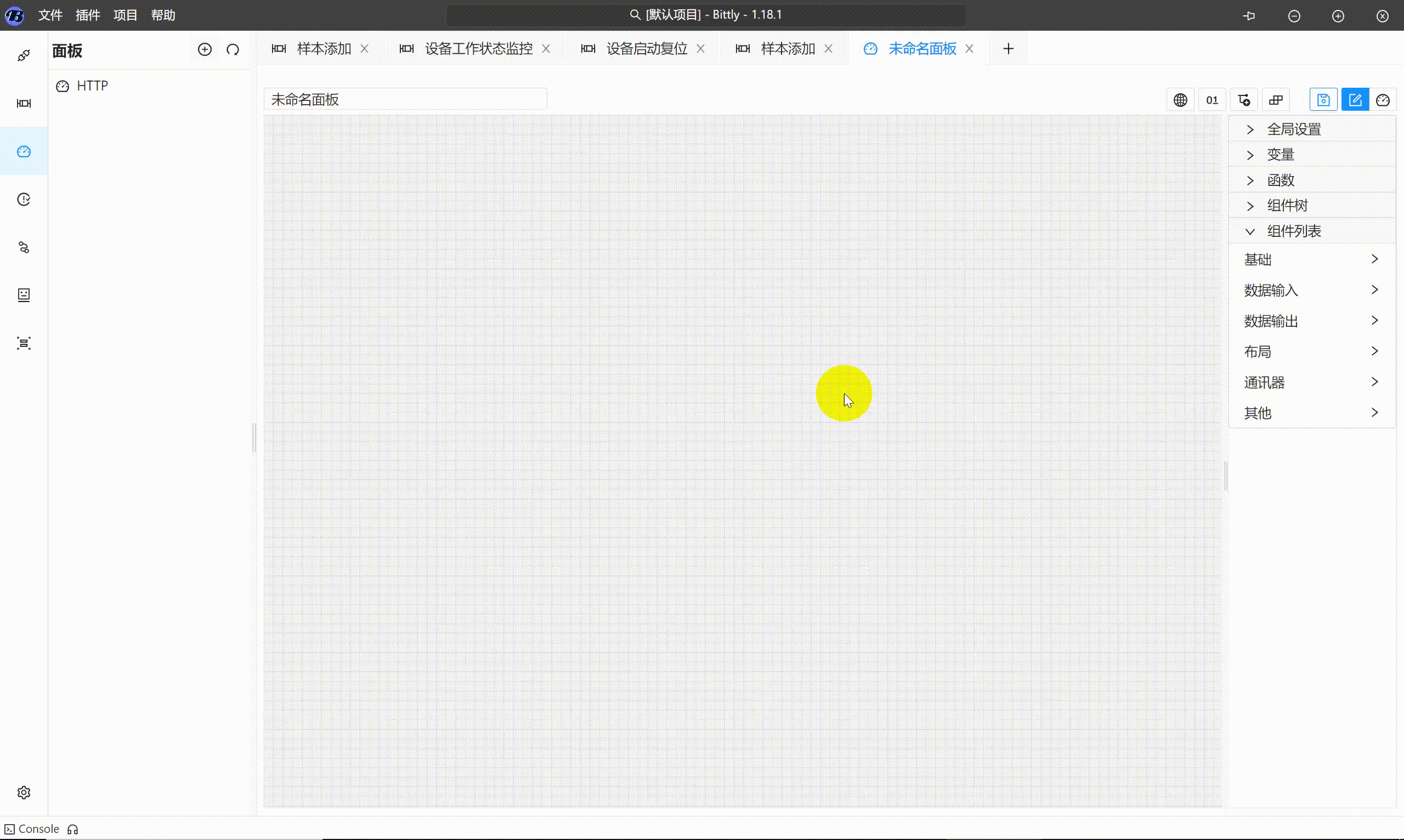Open the protocol editor sidebar icon
Image resolution: width=1404 pixels, height=840 pixels.
[24, 103]
